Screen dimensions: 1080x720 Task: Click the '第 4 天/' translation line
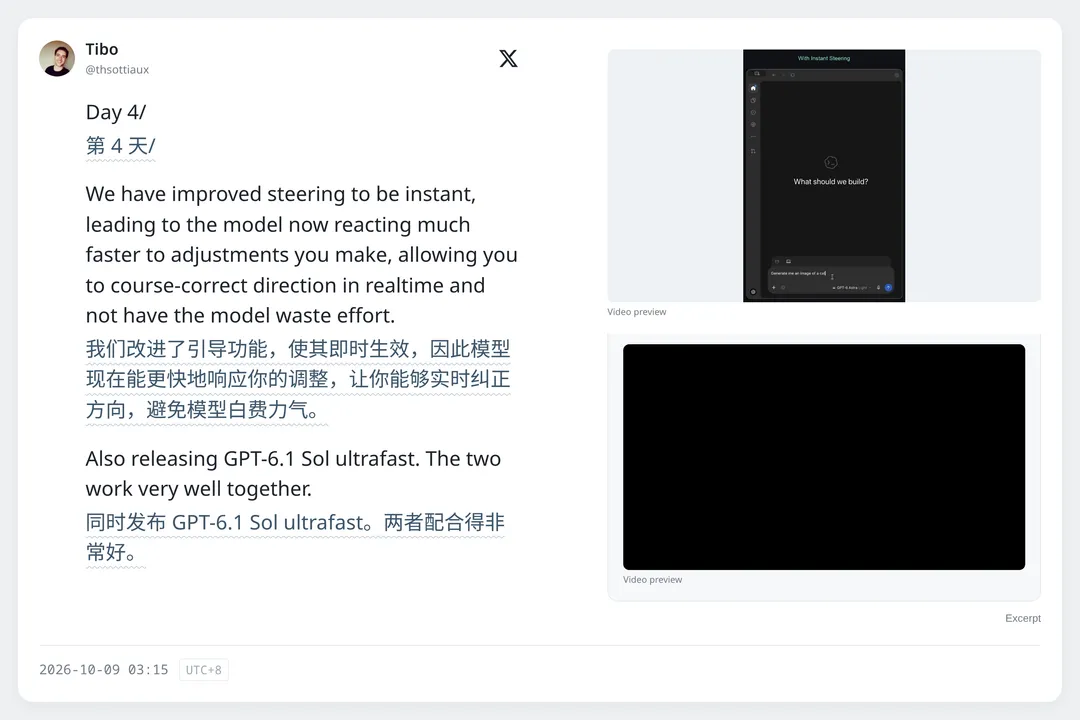click(121, 146)
